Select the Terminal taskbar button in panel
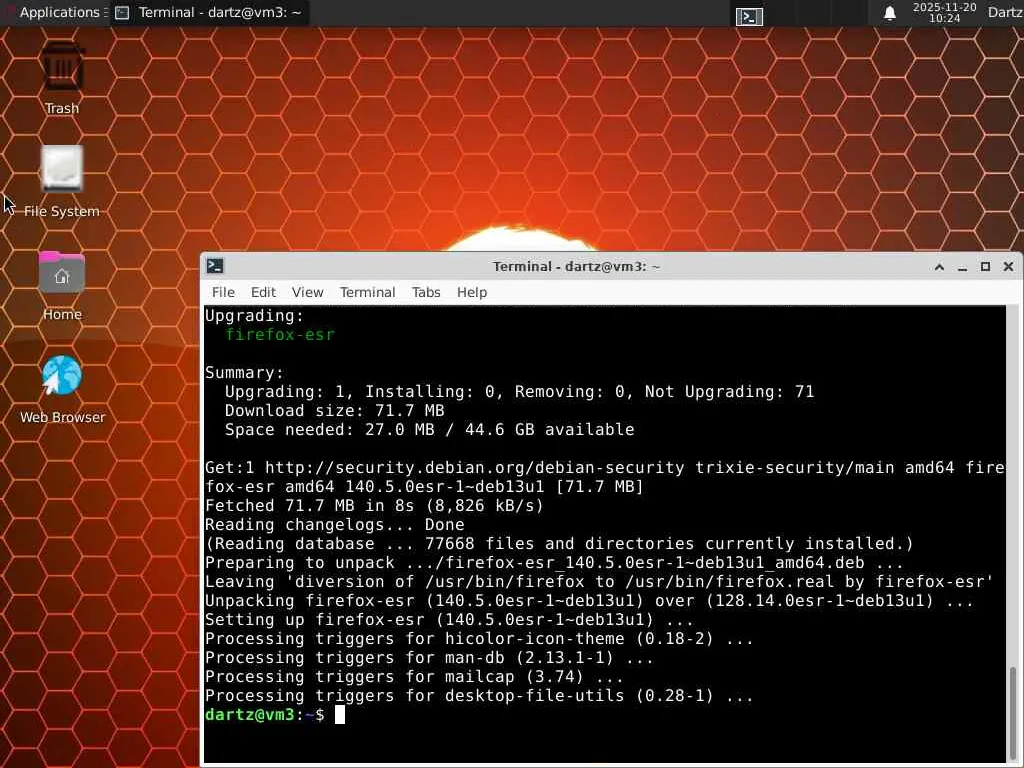 point(209,12)
